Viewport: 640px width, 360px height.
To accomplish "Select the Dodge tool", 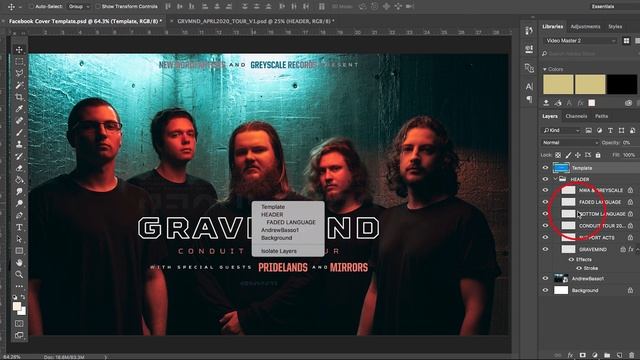I will click(19, 204).
